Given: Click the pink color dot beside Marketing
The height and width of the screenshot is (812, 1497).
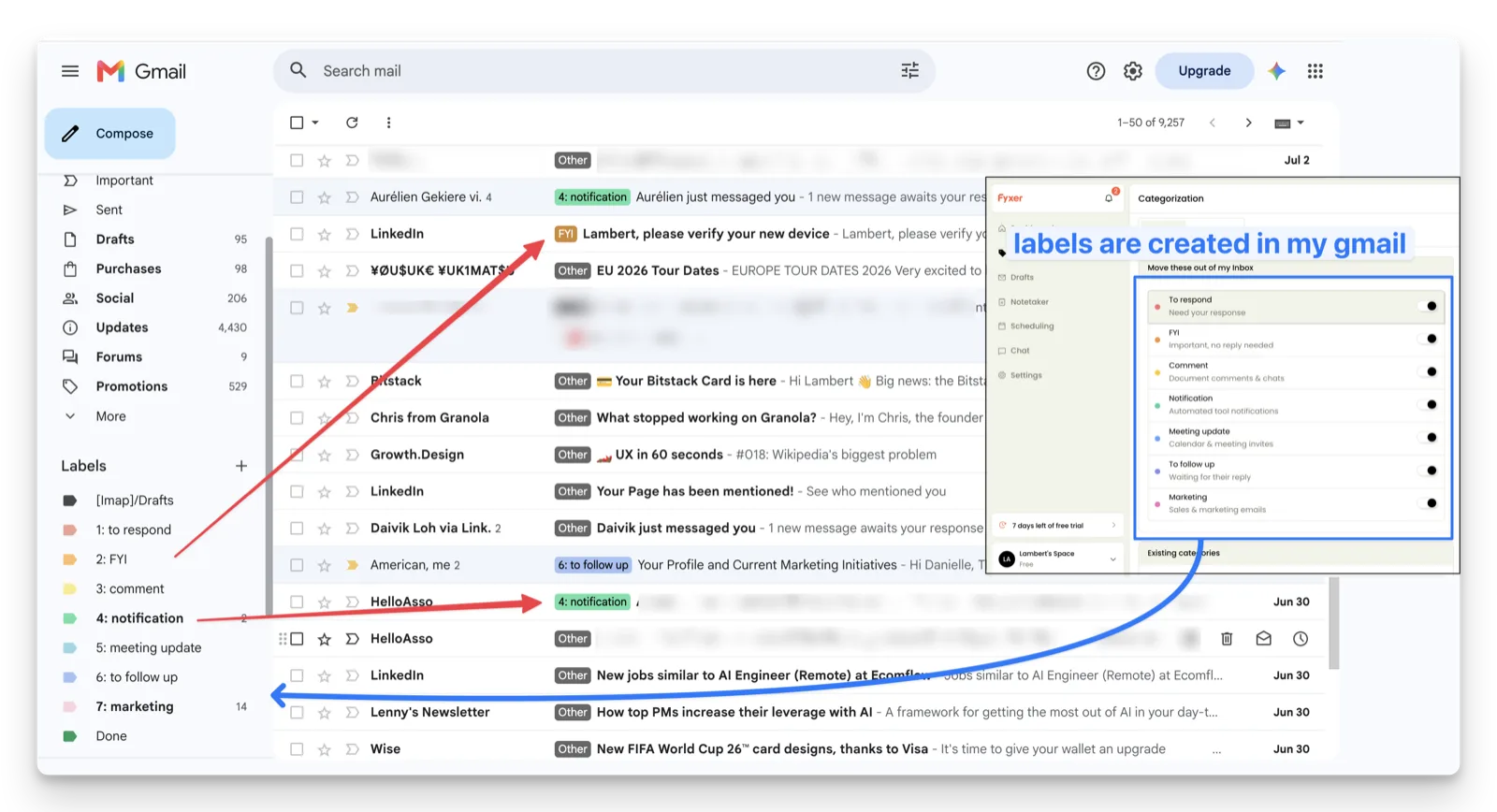Looking at the screenshot, I should [x=1157, y=504].
